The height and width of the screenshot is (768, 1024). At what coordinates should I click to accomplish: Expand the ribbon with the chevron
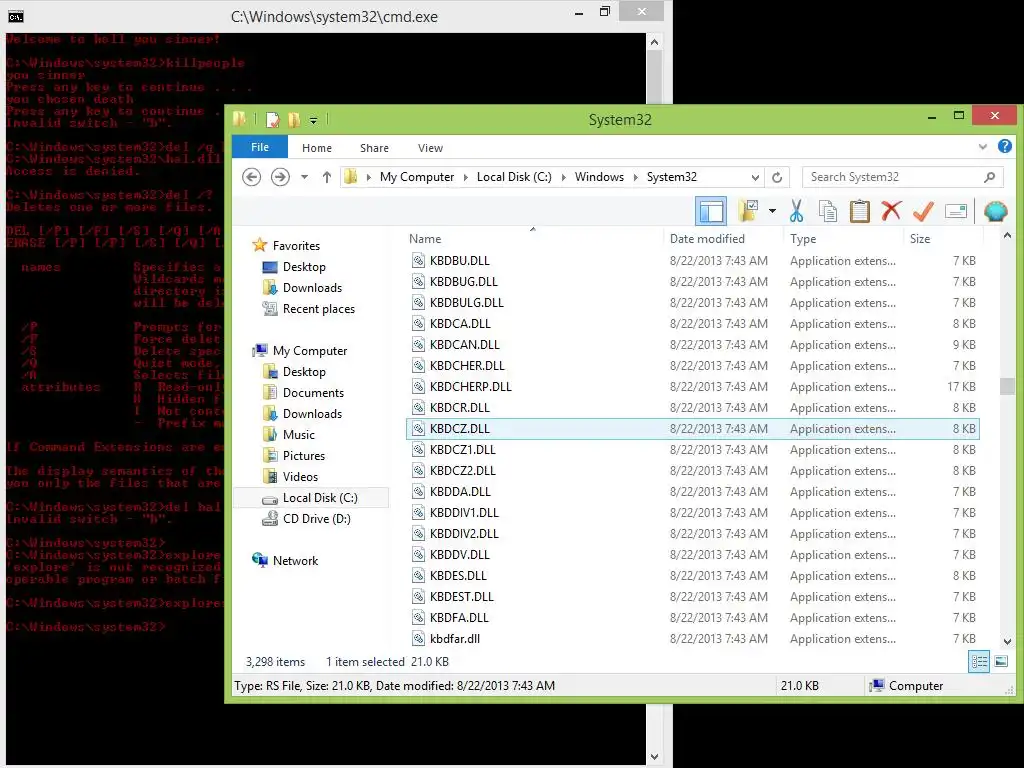(982, 147)
